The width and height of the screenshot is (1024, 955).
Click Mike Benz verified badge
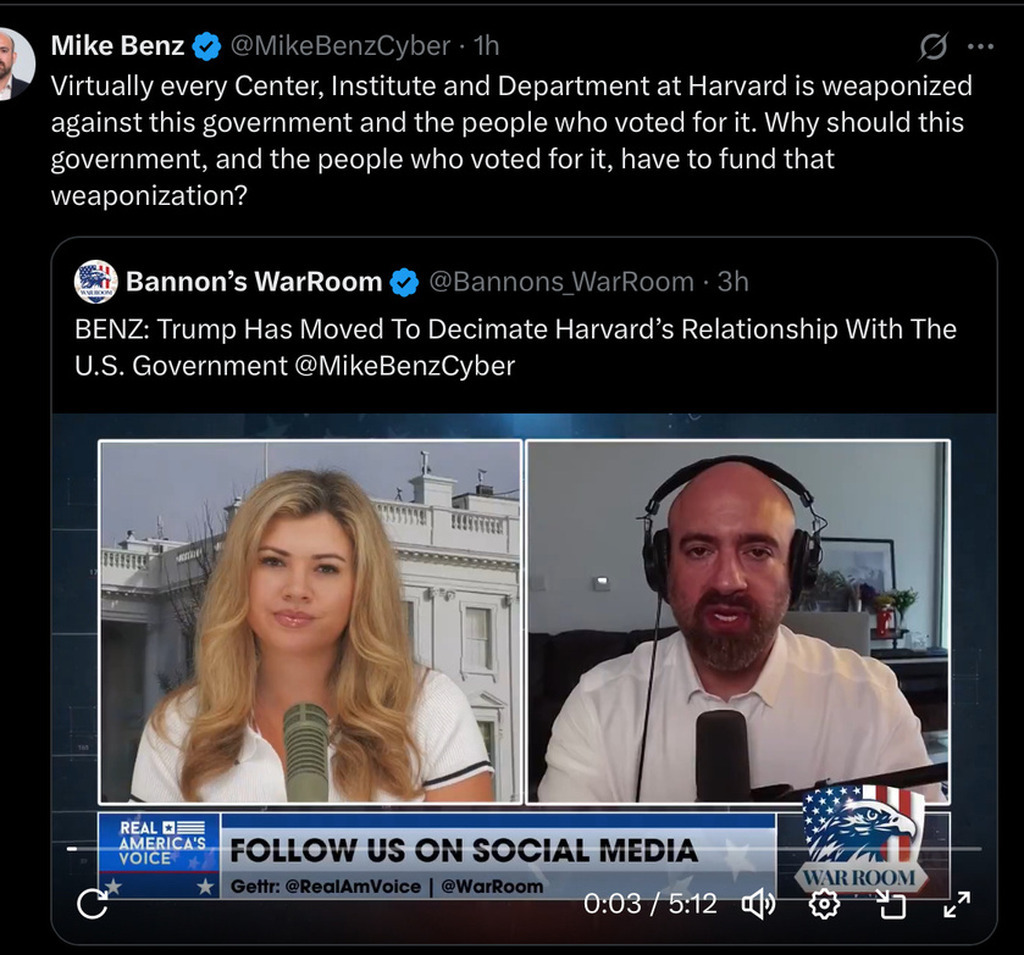pos(206,46)
